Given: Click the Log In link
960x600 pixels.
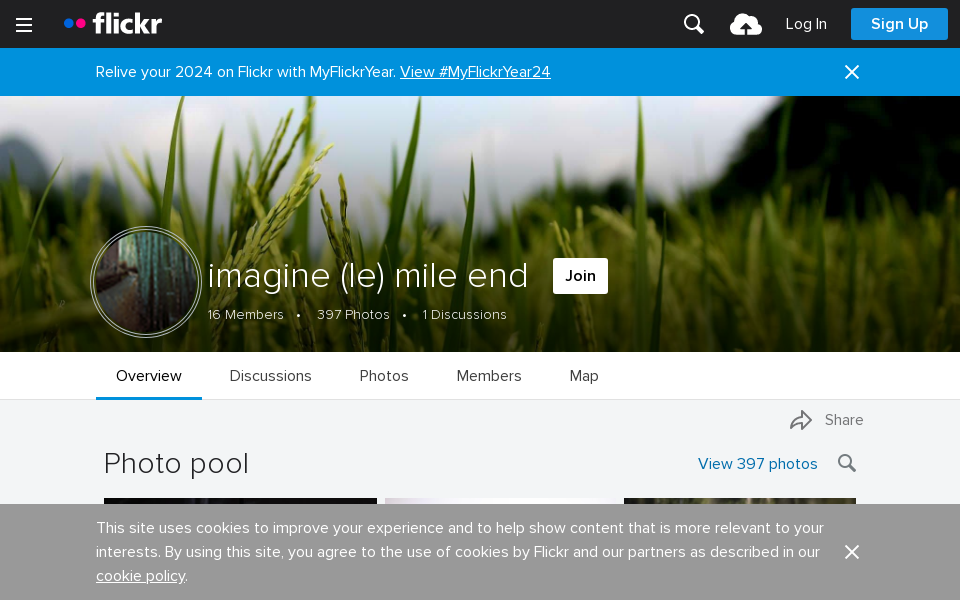Looking at the screenshot, I should tap(806, 24).
